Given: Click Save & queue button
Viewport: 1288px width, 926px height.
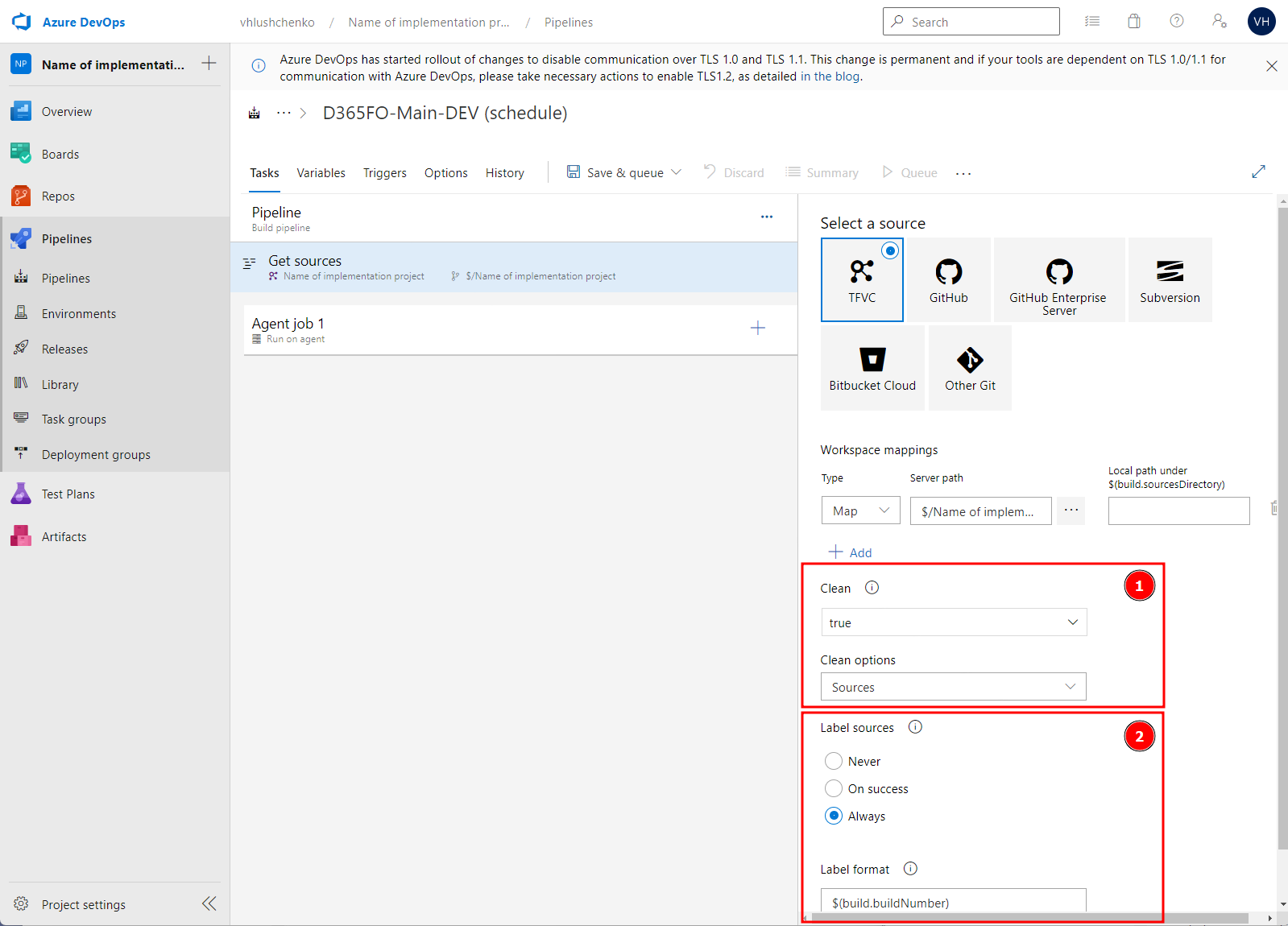Looking at the screenshot, I should [x=616, y=173].
